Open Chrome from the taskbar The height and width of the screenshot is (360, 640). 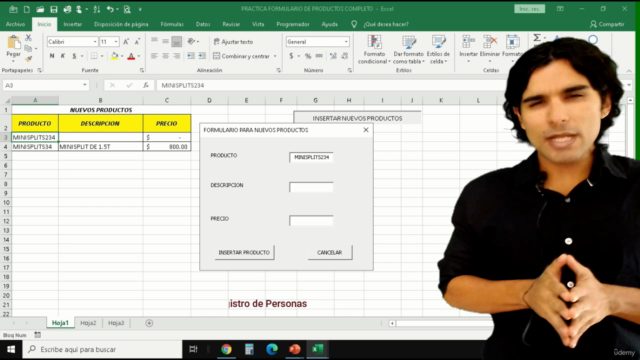226,349
